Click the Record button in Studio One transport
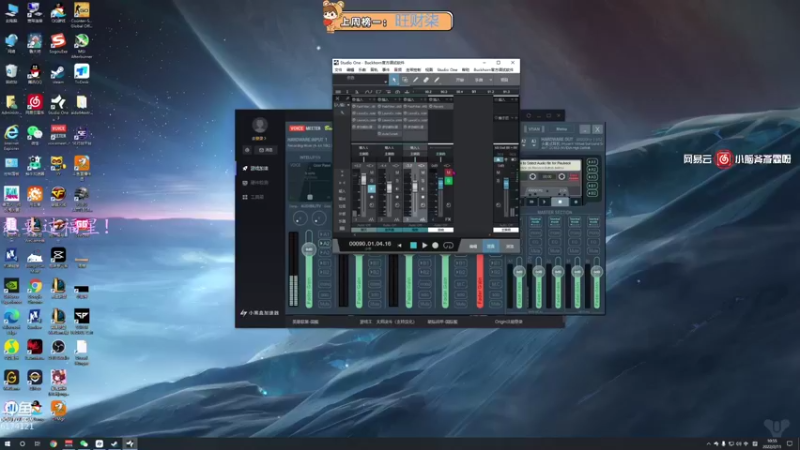 click(x=435, y=245)
